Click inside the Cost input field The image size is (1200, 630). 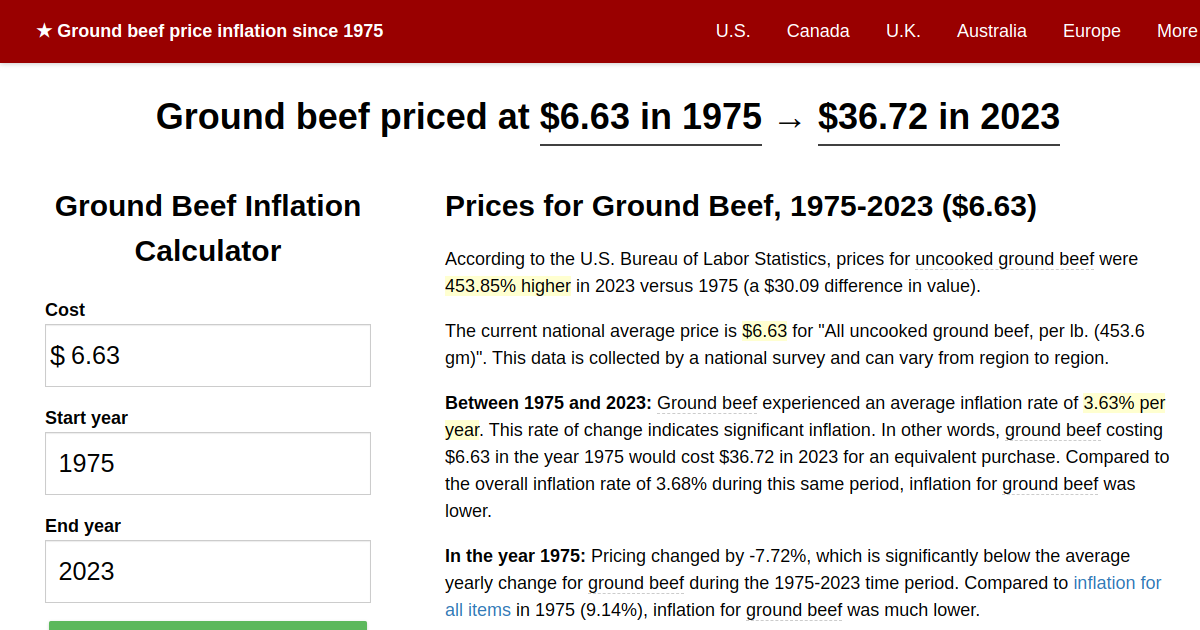207,355
